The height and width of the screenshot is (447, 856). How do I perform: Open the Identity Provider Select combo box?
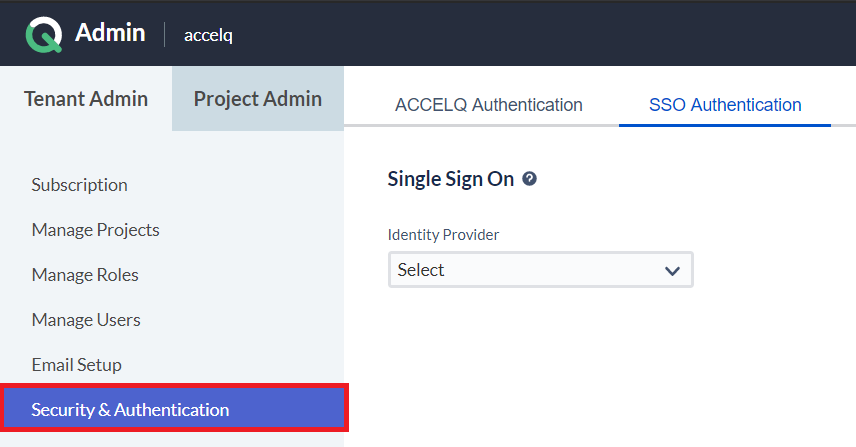540,270
